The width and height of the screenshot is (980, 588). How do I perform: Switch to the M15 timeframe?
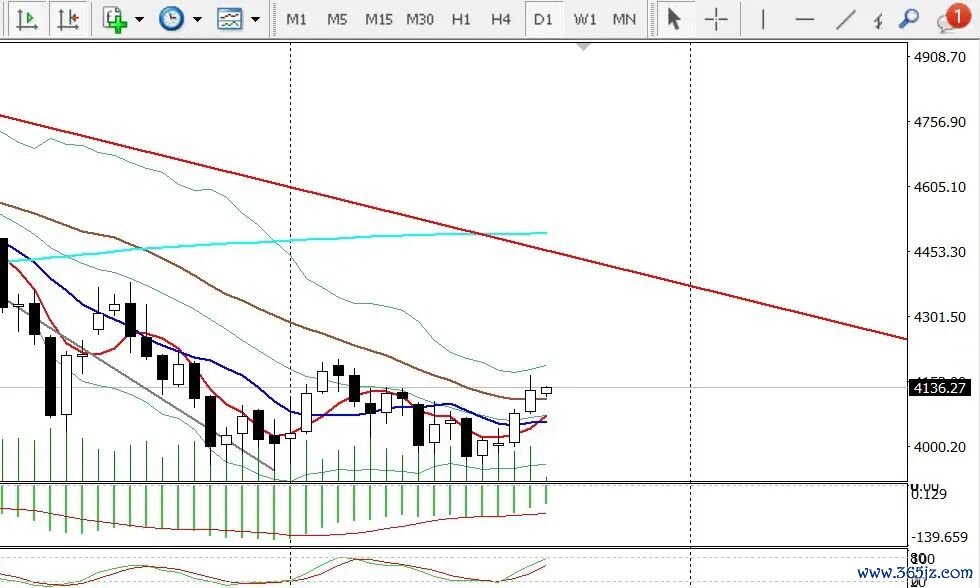click(x=379, y=19)
